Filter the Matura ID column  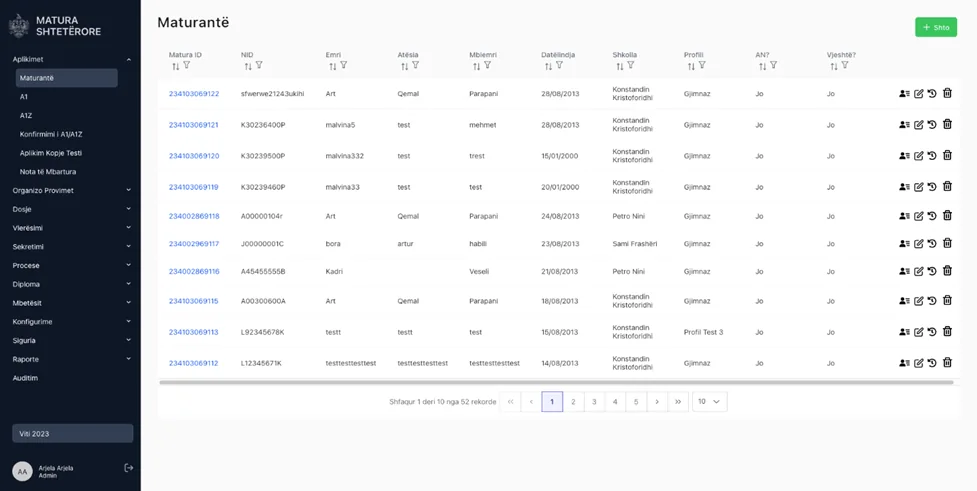click(x=186, y=65)
